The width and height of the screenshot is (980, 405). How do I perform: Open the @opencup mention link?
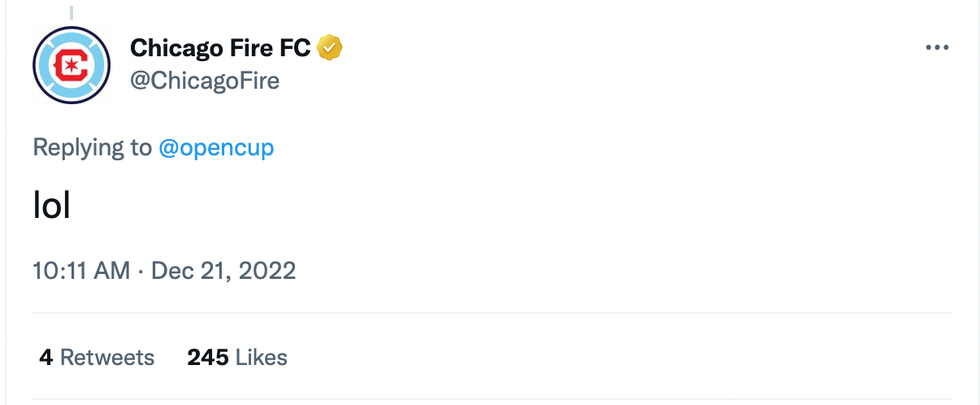click(216, 148)
